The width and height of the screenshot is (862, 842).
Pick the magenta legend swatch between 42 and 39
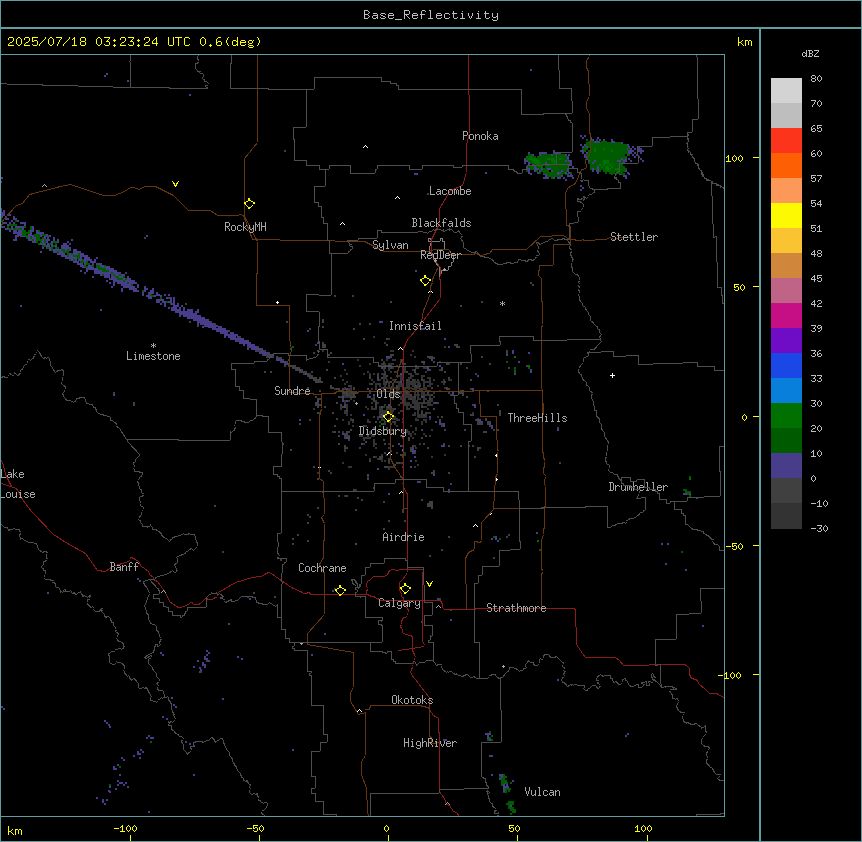click(x=786, y=316)
